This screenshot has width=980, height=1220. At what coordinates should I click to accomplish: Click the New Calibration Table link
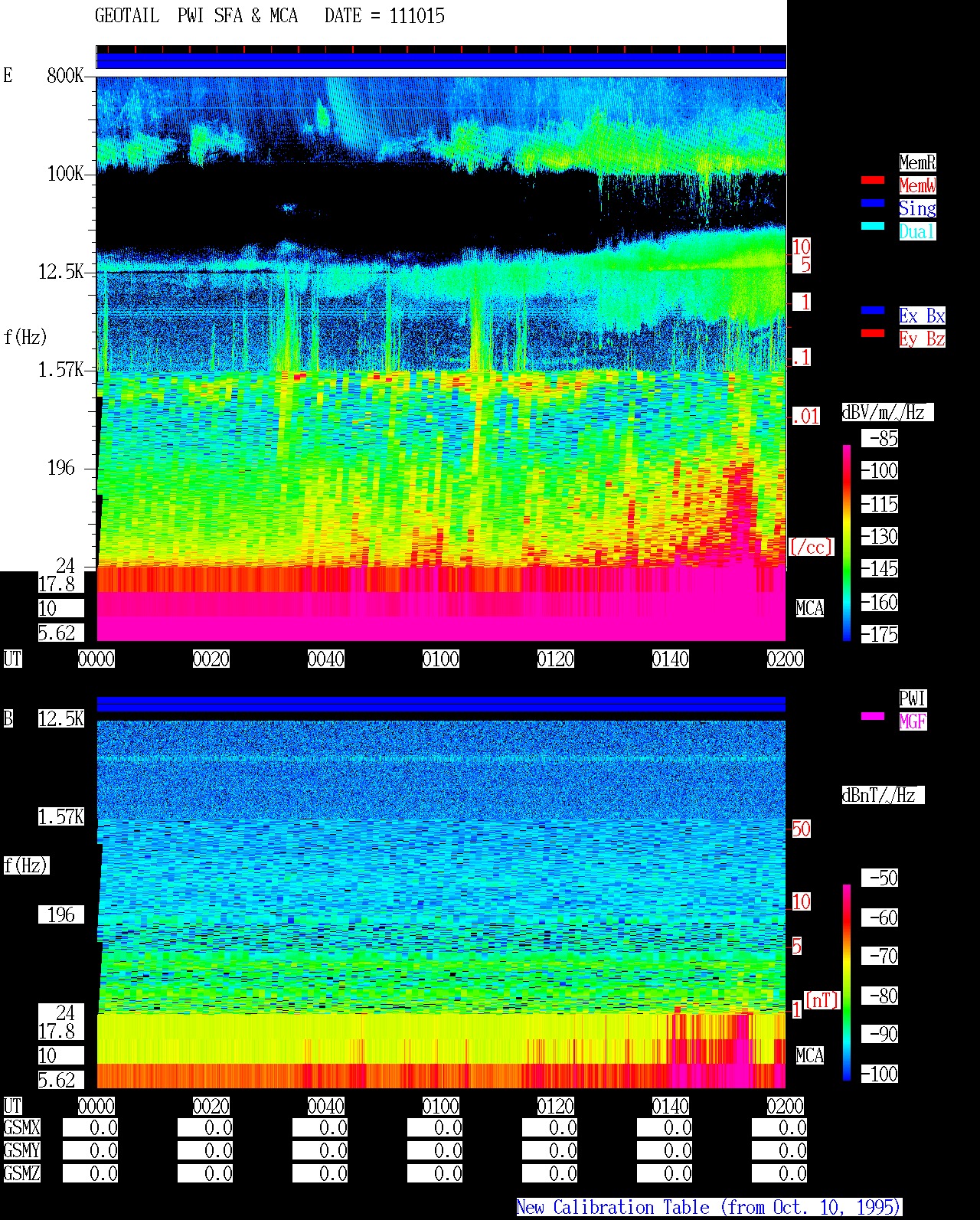709,1208
